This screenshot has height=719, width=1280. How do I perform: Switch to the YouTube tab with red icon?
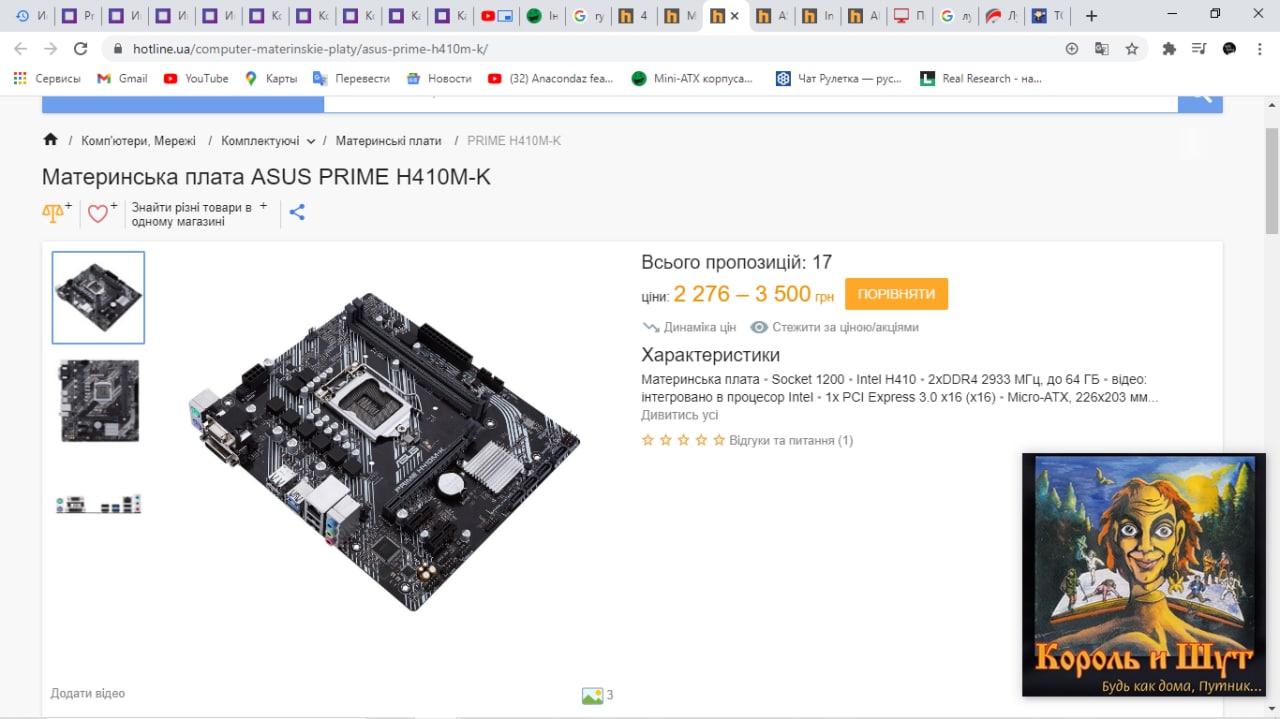496,16
